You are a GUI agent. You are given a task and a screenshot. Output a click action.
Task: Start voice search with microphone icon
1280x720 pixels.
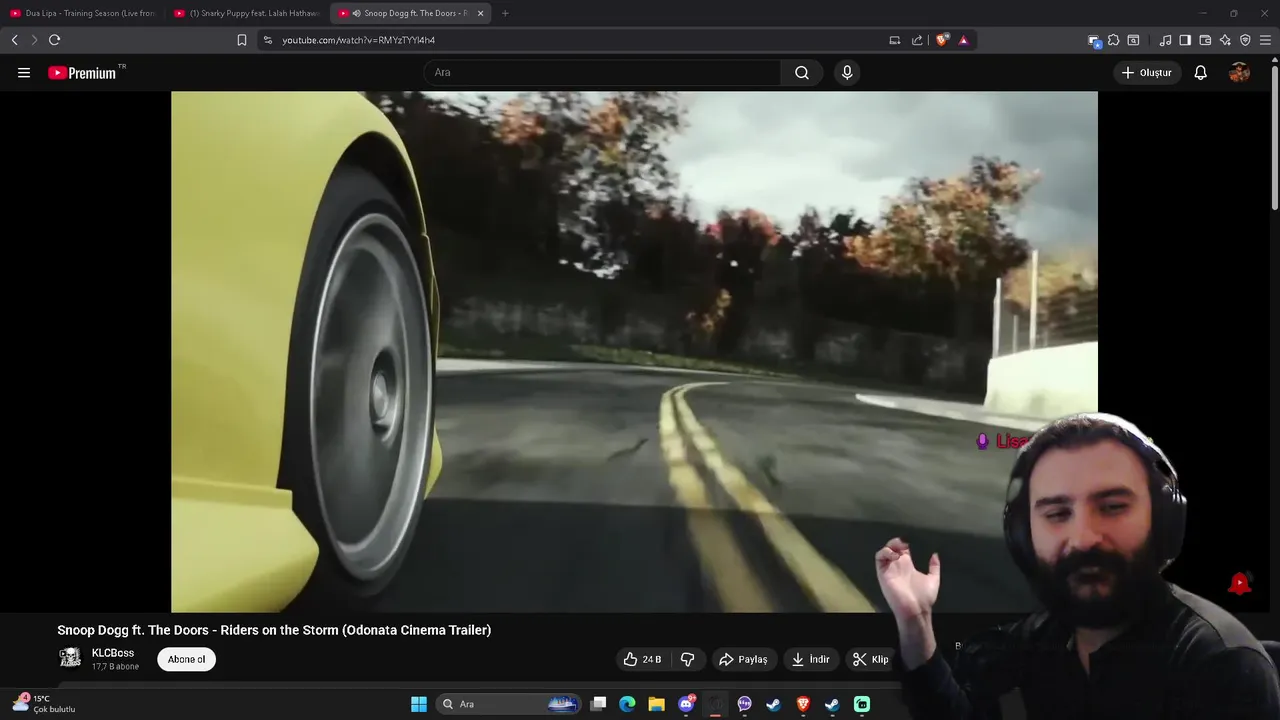point(847,72)
